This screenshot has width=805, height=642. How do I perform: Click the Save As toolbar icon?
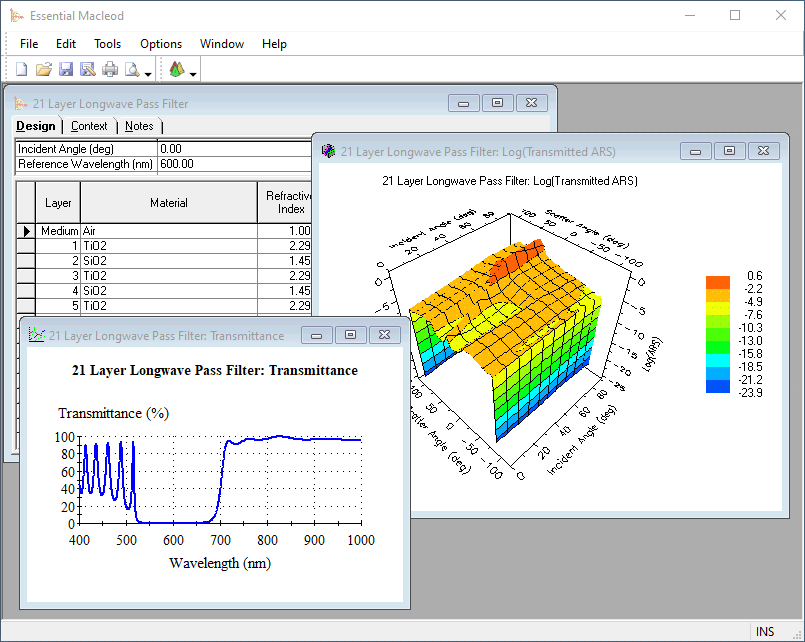click(x=88, y=69)
